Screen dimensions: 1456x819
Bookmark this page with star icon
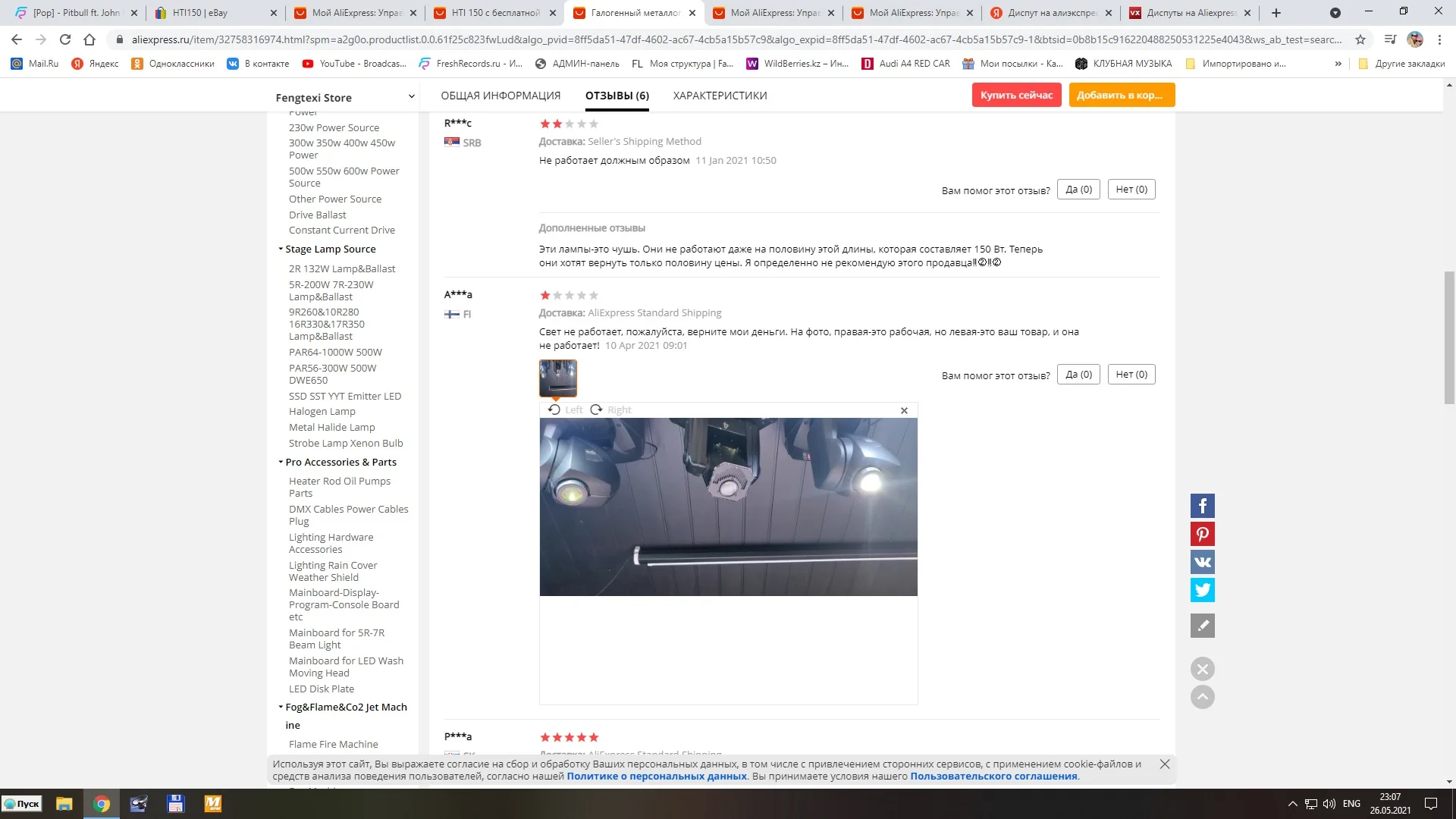[1360, 39]
